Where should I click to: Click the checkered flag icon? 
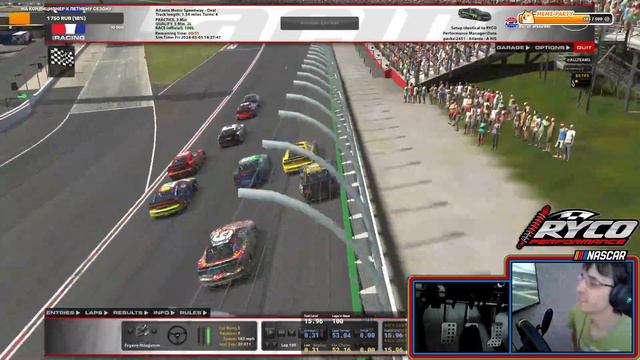click(x=61, y=61)
